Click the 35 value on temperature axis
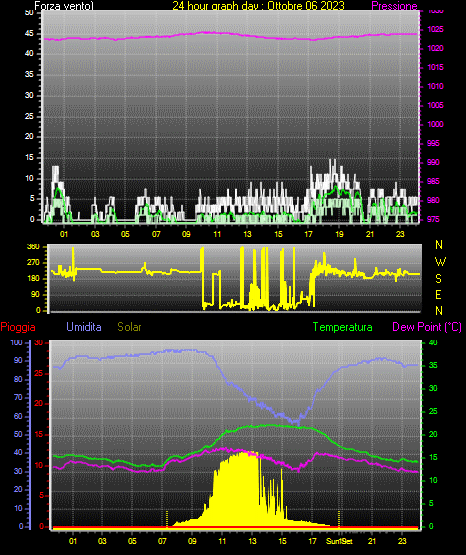Image resolution: width=466 pixels, height=555 pixels. pos(433,365)
